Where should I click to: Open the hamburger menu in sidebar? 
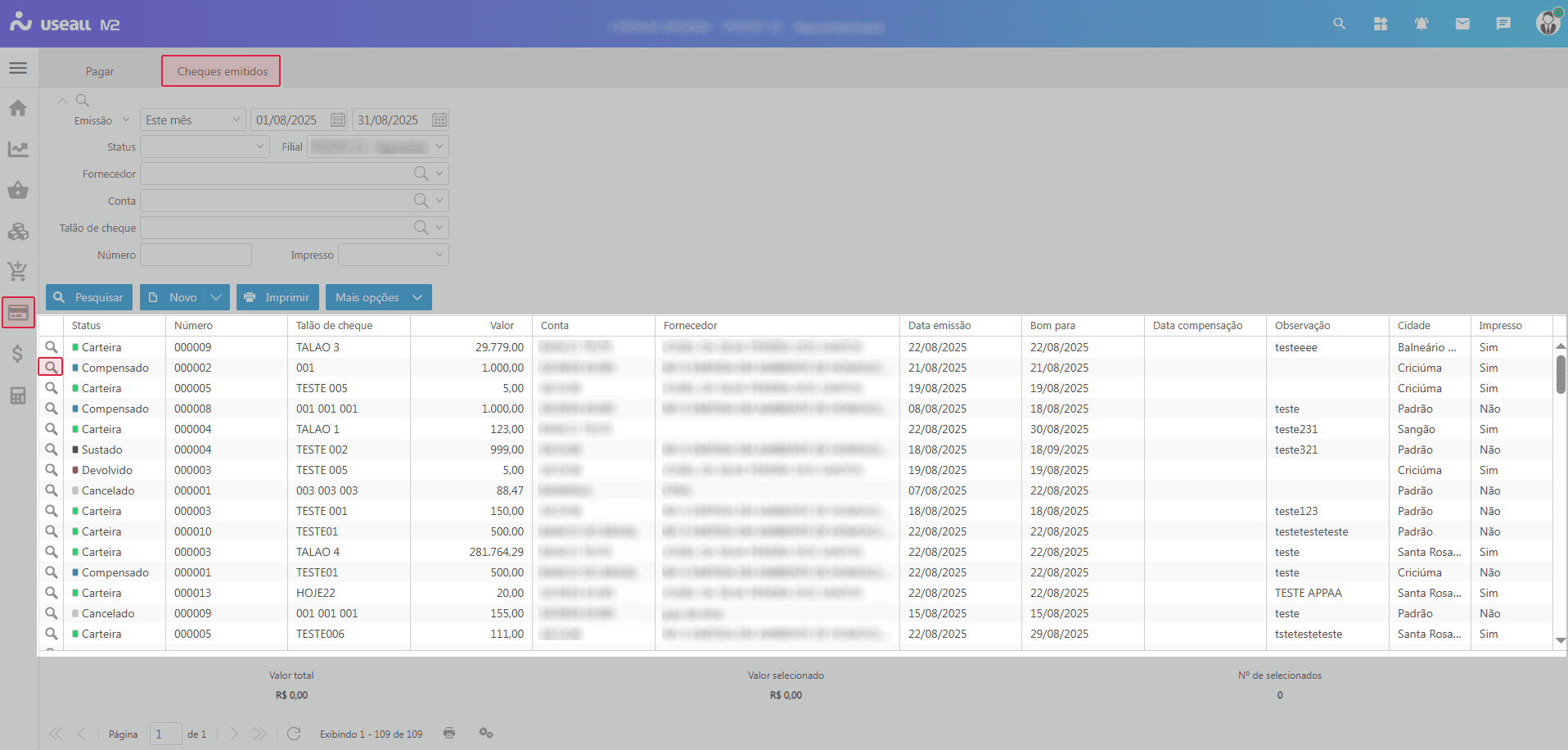coord(18,68)
